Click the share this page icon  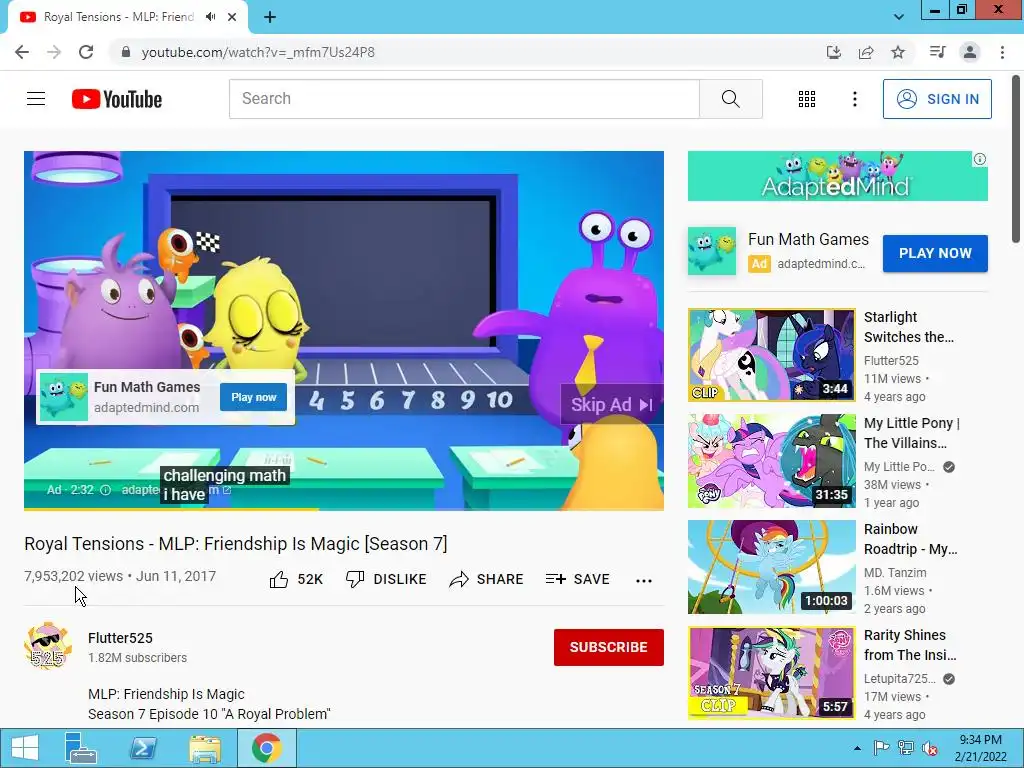866,52
